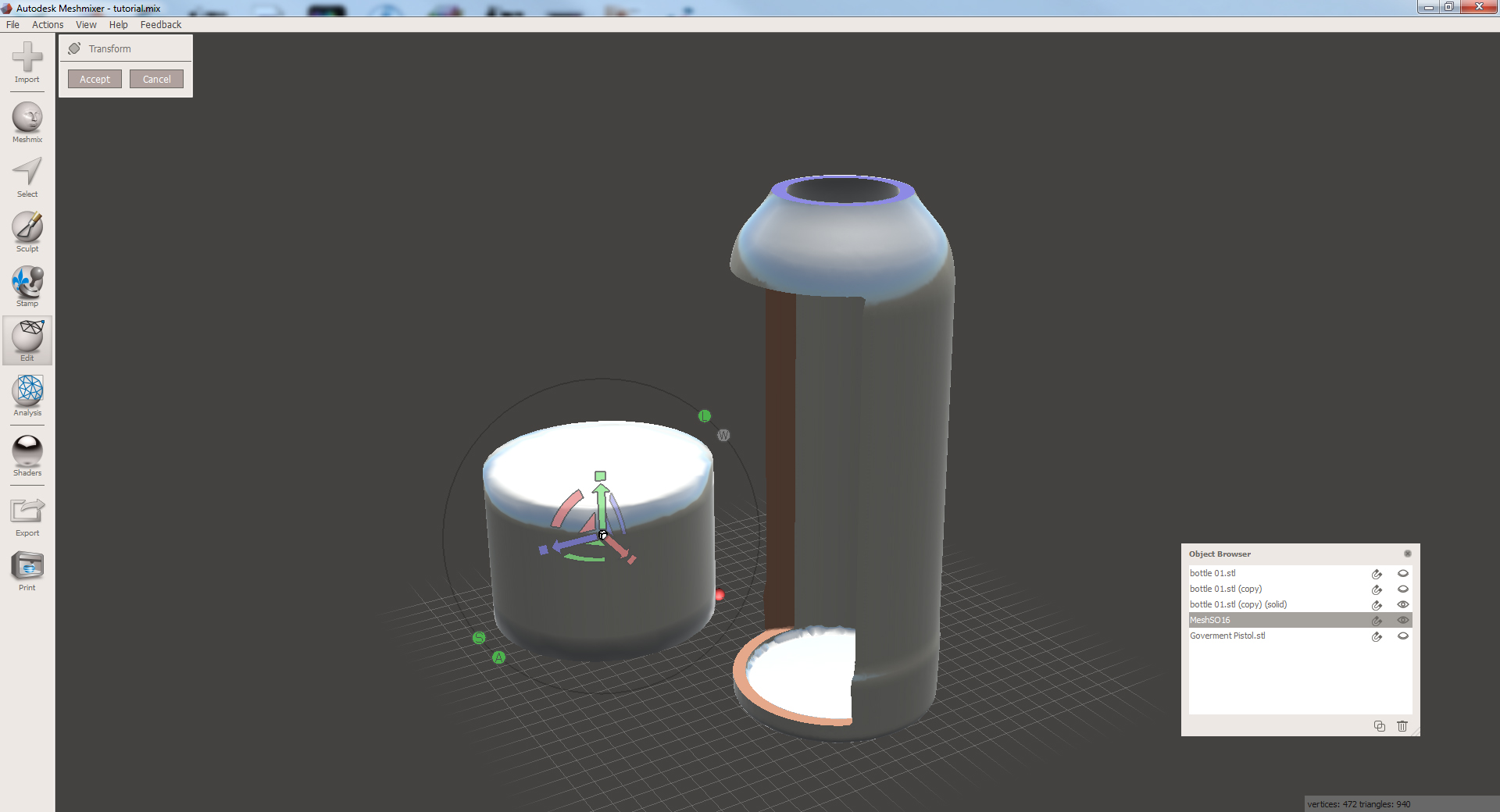1500x812 pixels.
Task: Click the red axis translate arrow
Action: (618, 547)
